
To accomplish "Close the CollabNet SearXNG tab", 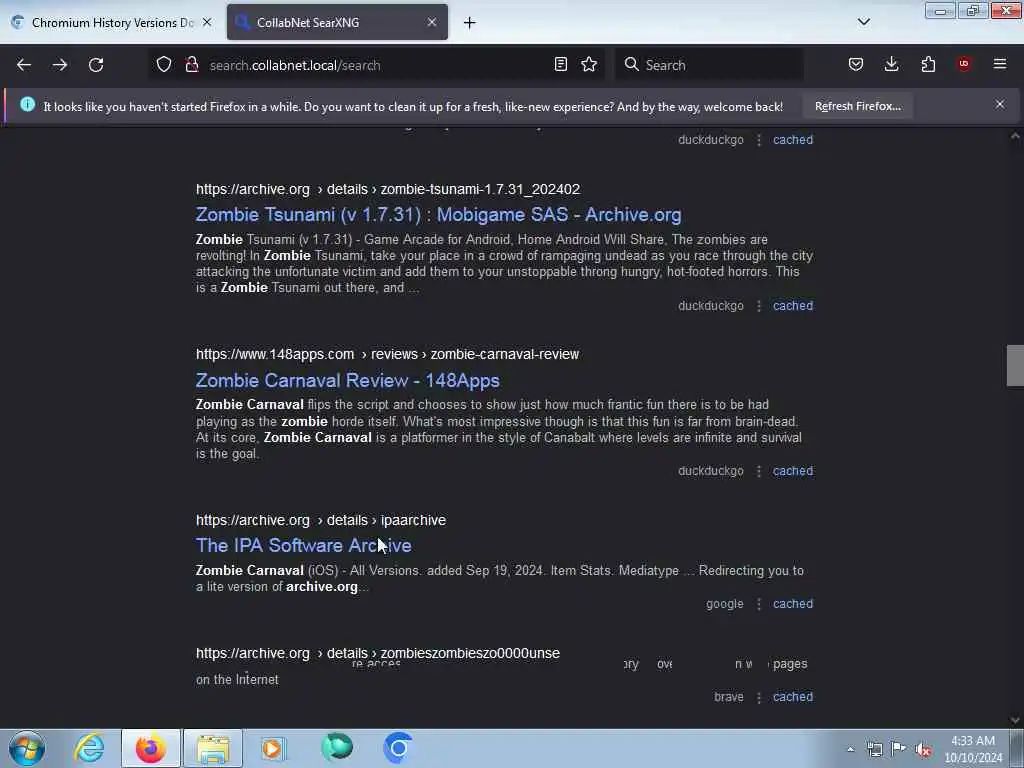I will tap(432, 22).
